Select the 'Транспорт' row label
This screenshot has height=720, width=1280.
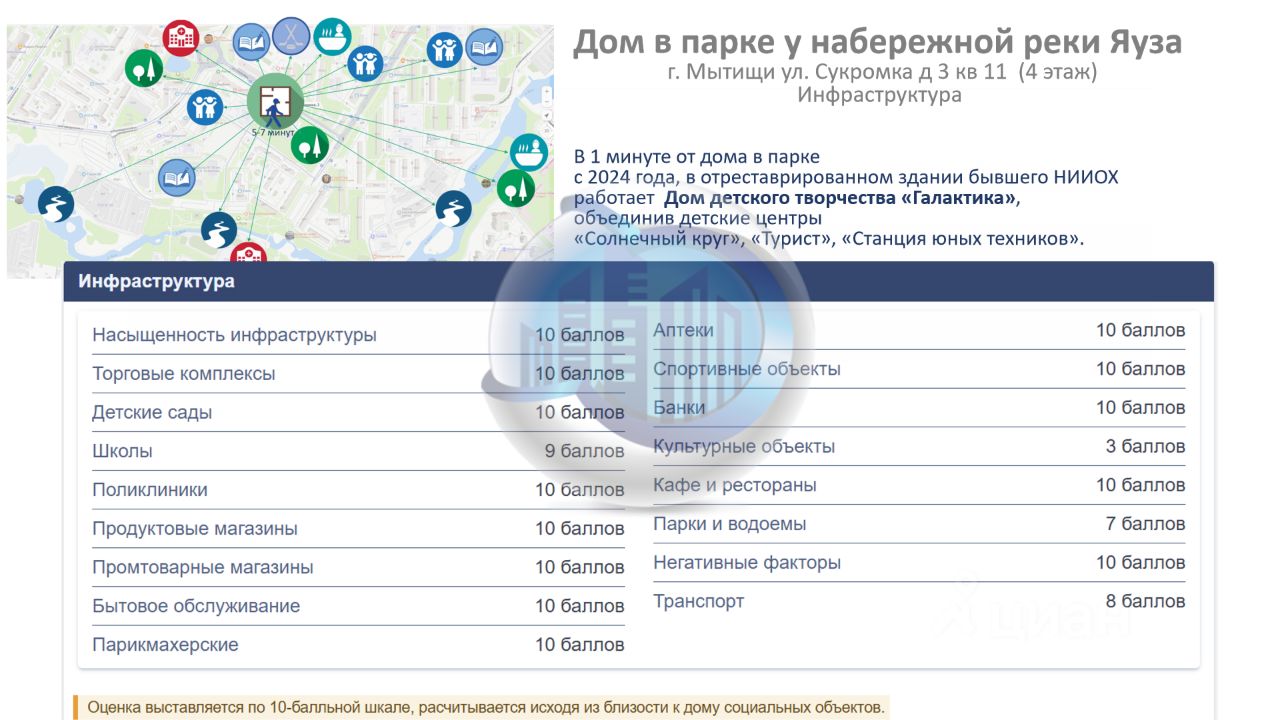pos(699,601)
